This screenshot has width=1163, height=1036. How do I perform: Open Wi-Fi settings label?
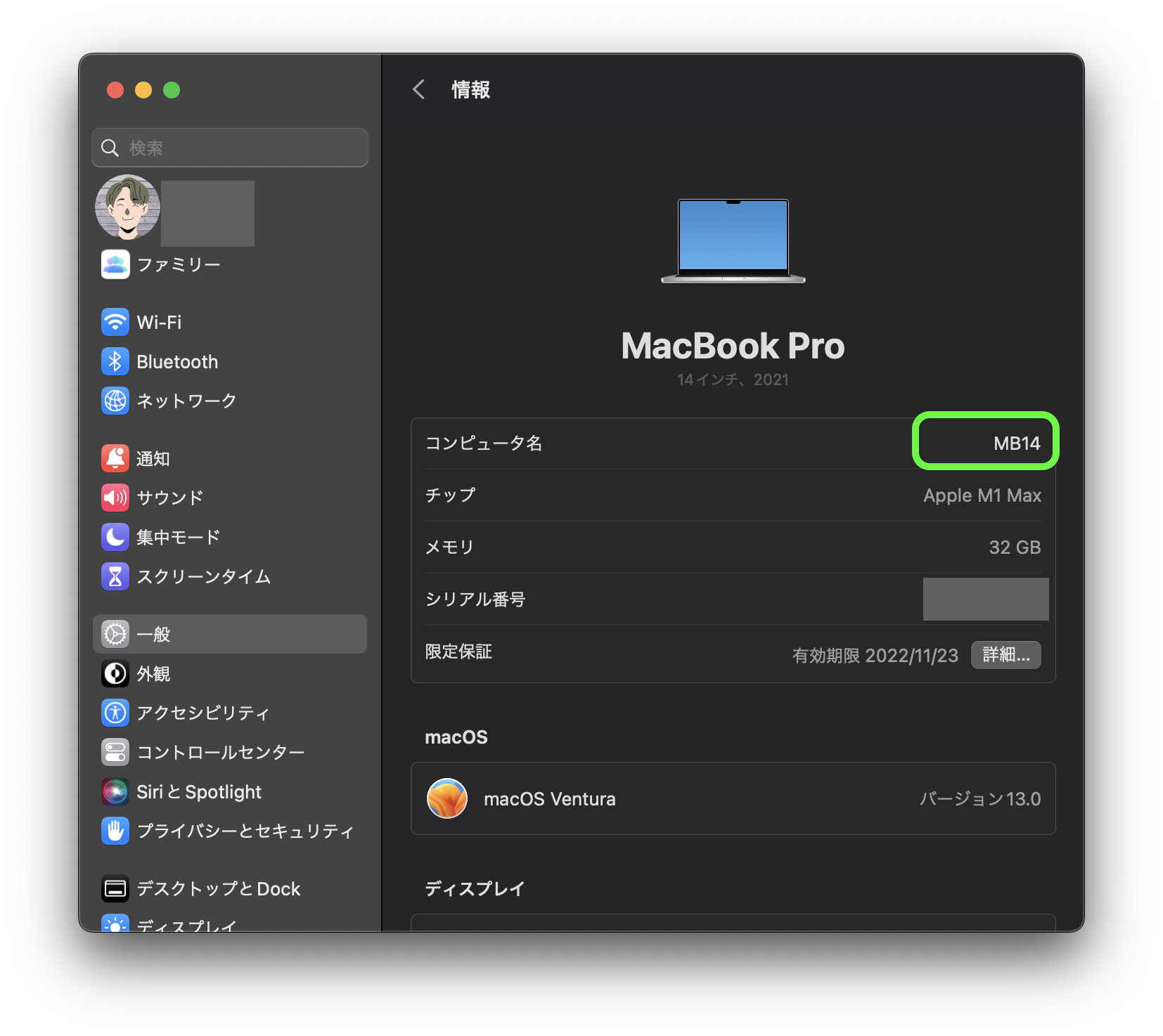159,322
